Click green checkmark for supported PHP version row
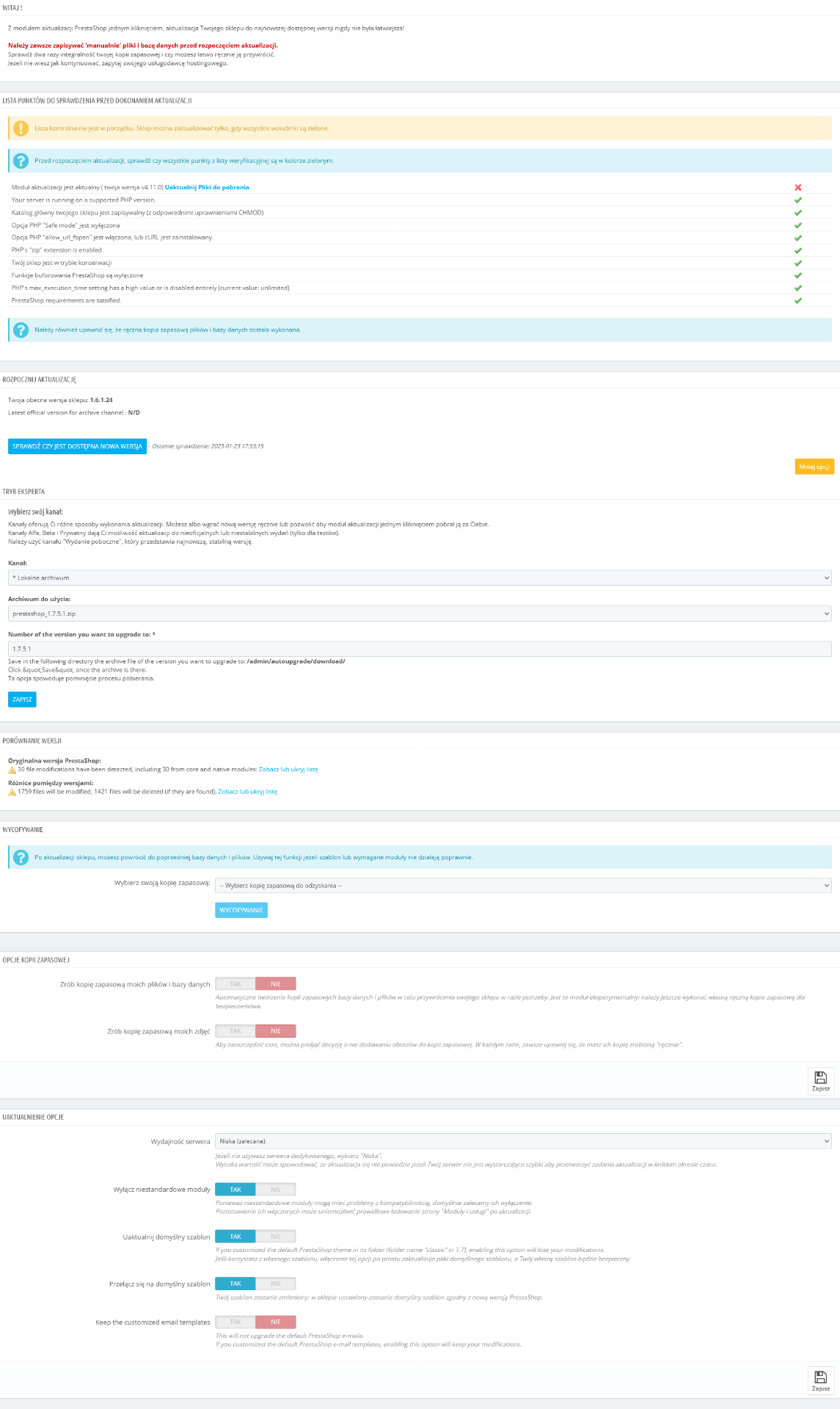Screen dimensions: 840x1409 [x=797, y=200]
